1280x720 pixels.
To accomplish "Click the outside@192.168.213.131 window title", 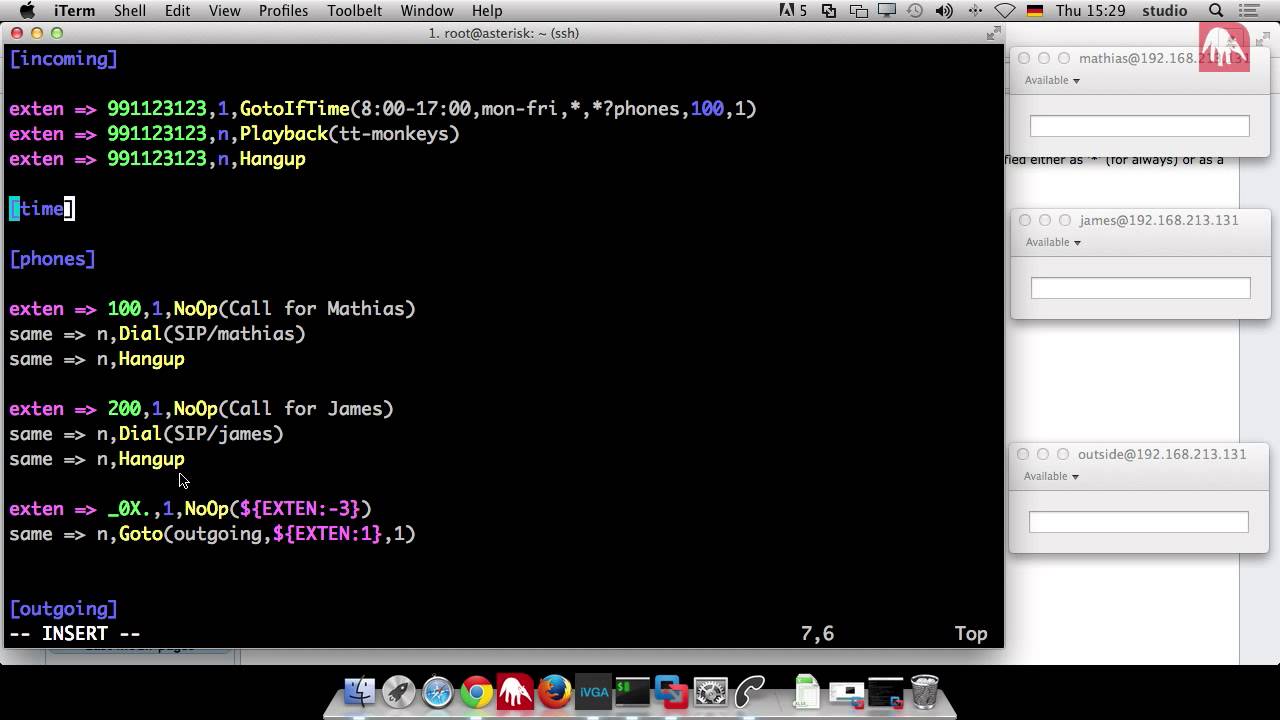I will [1162, 454].
